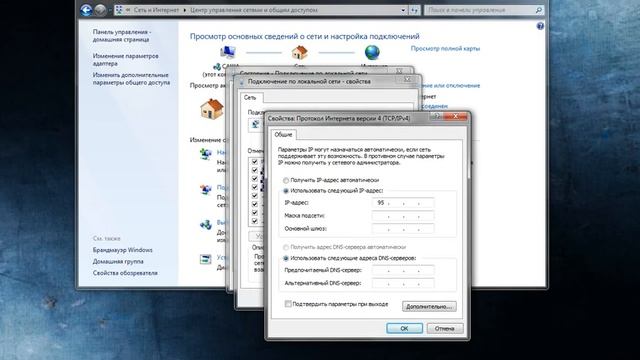Click the Предпочитаемый DNS-сервер field
Screen dimensions: 640x360
point(403,270)
